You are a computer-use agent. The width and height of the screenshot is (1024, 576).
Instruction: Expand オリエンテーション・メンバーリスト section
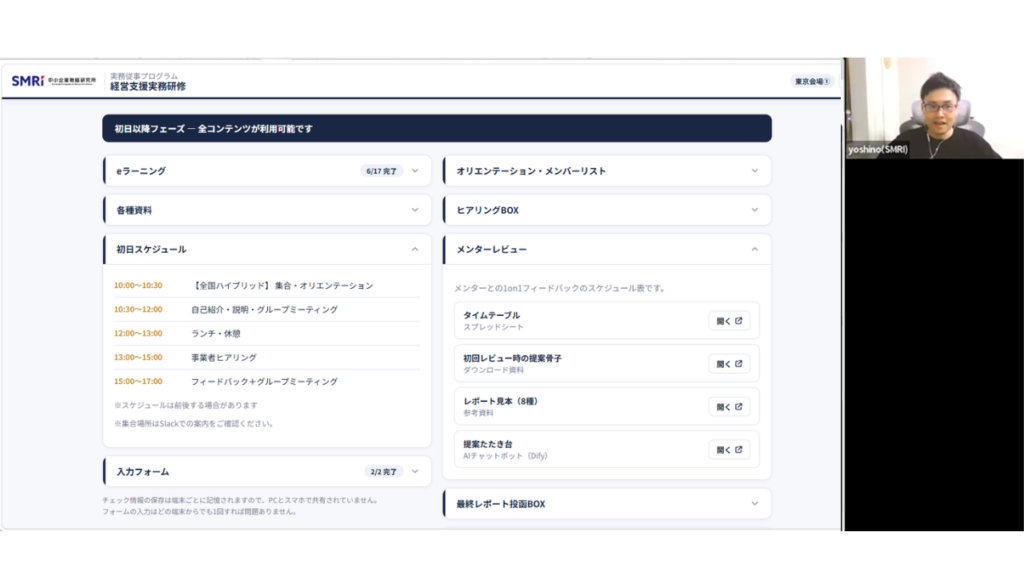click(755, 171)
